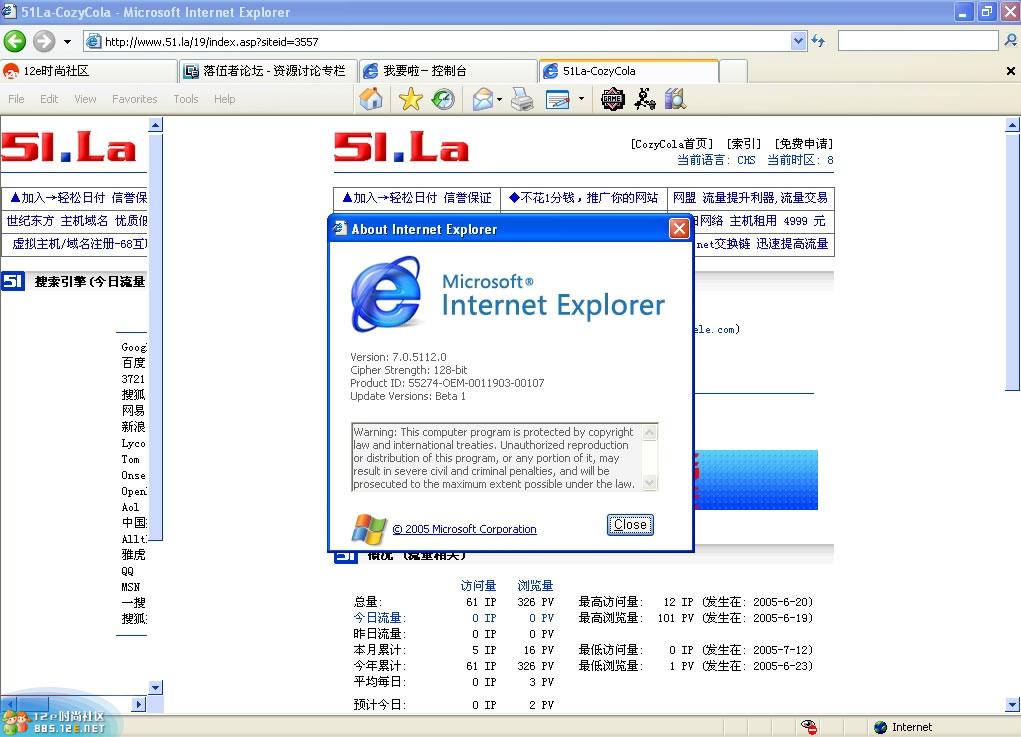Click the Print icon on toolbar
Viewport: 1021px width, 737px height.
coord(521,99)
